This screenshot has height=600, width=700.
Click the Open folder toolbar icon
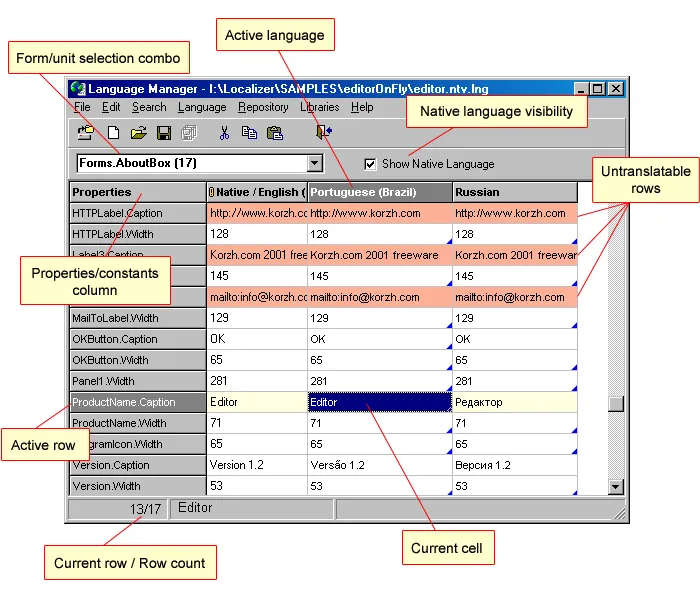pyautogui.click(x=138, y=132)
